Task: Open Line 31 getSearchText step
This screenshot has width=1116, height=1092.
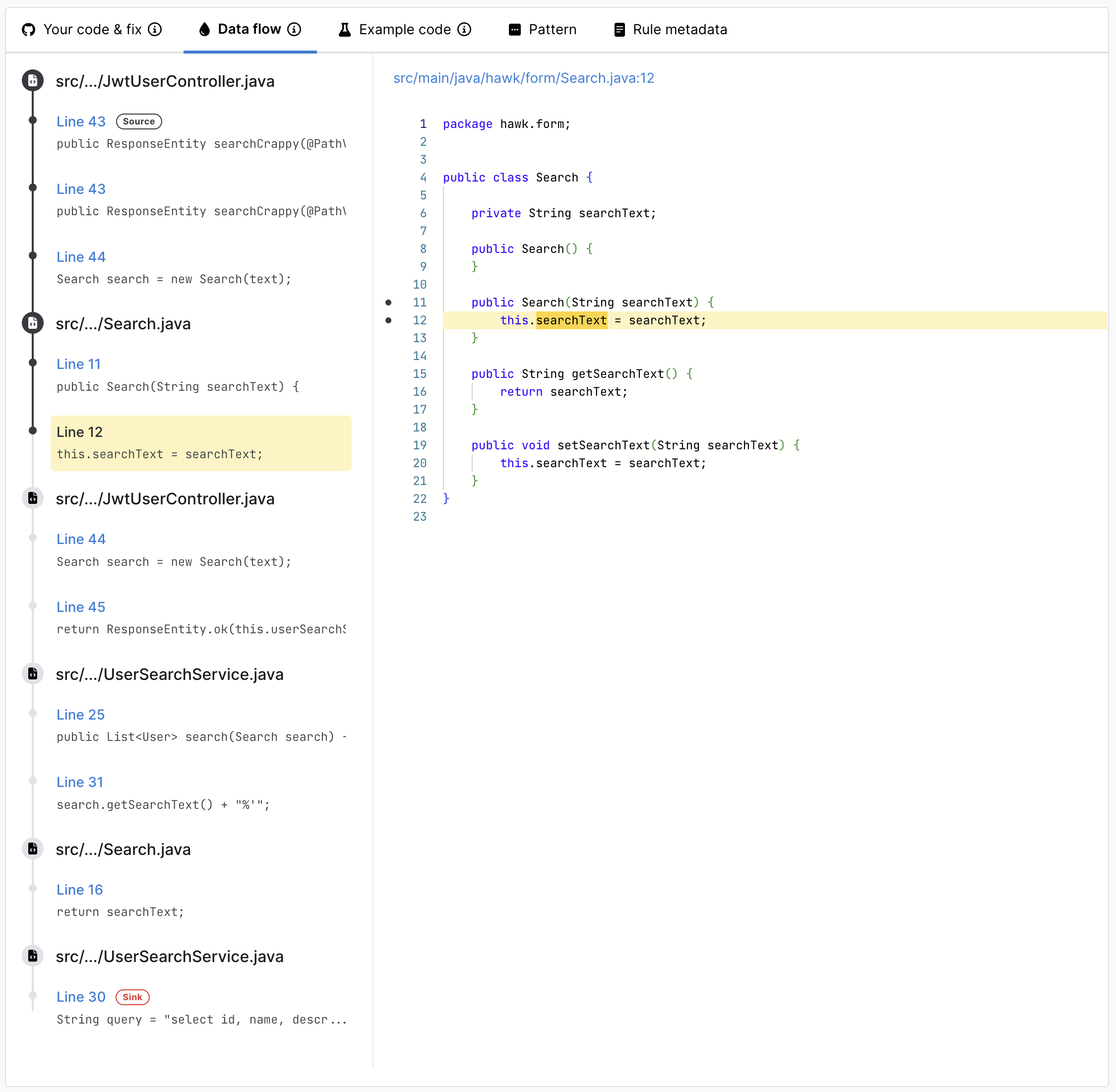Action: pos(80,782)
